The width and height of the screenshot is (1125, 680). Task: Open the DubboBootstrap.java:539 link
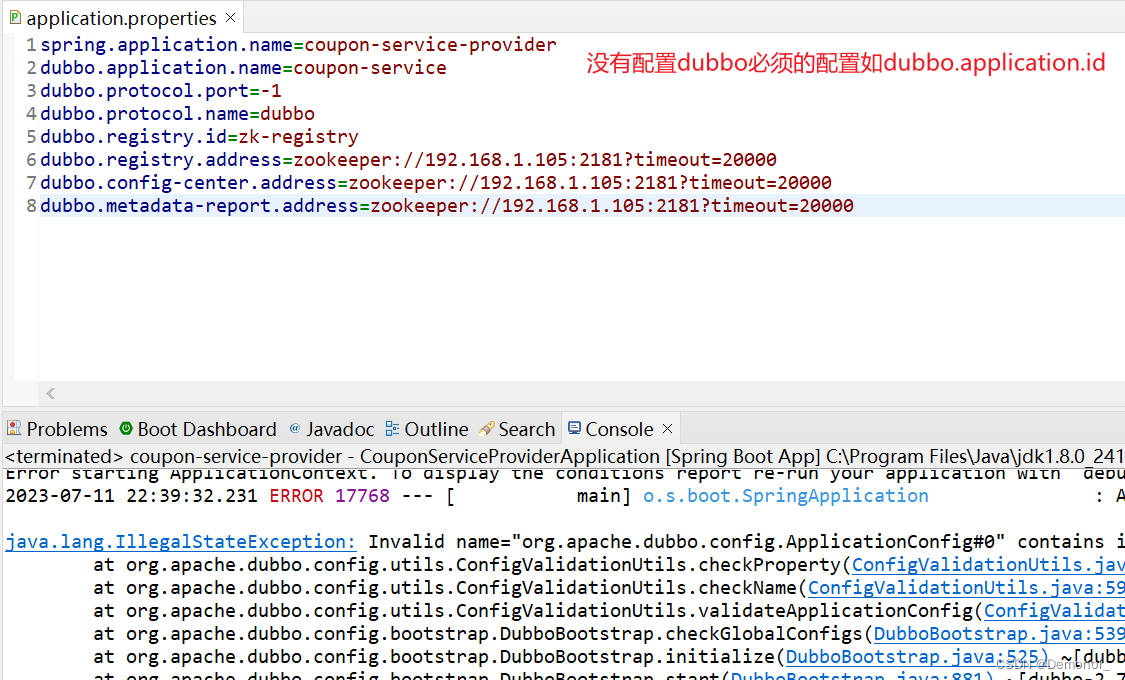coord(998,633)
